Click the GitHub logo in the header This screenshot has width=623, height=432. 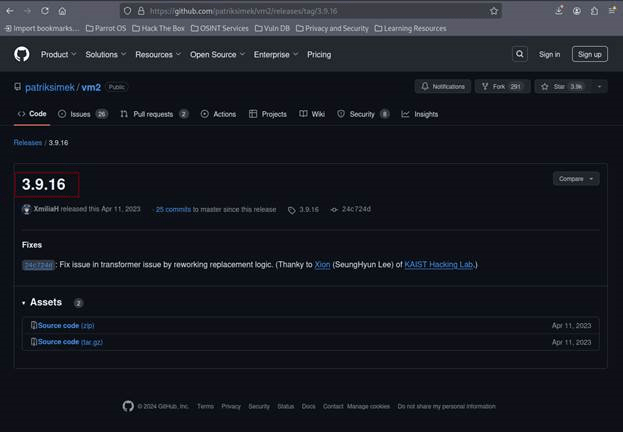(x=22, y=54)
